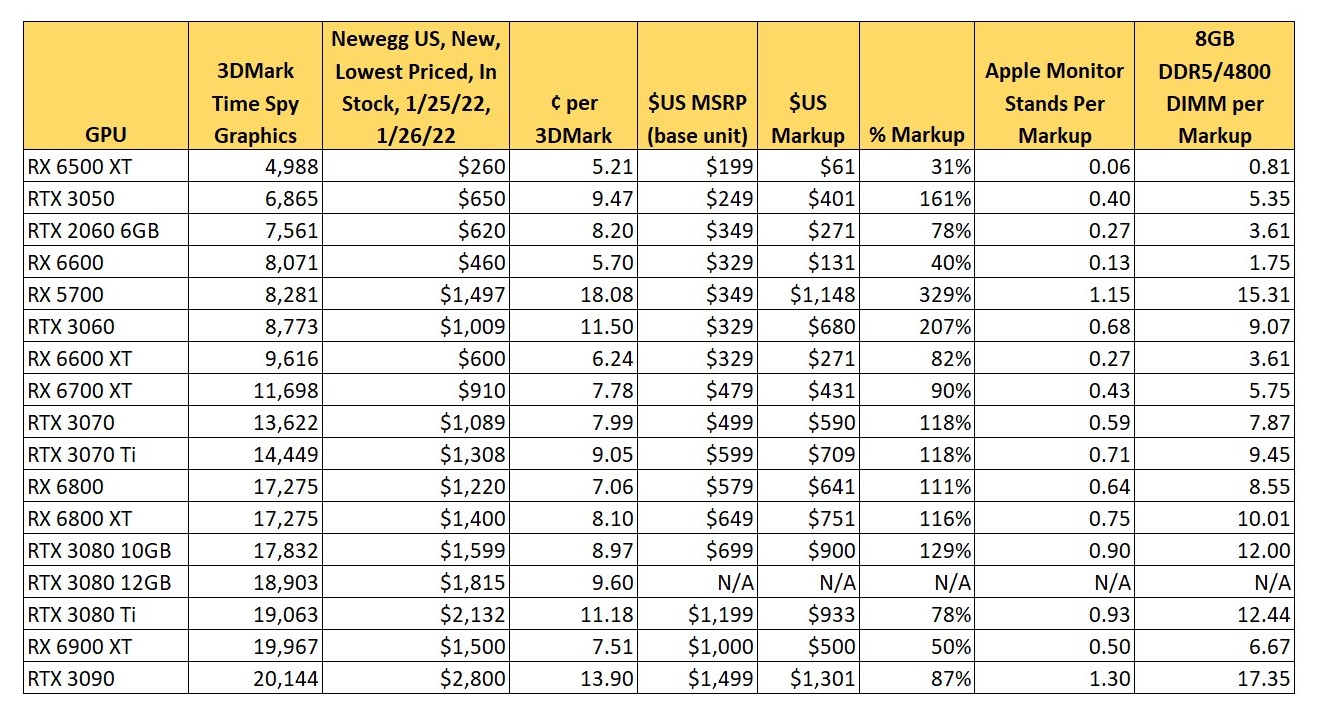Select the RX 5700 price cell $1,497
Screen dimensions: 1319x726
[416, 295]
